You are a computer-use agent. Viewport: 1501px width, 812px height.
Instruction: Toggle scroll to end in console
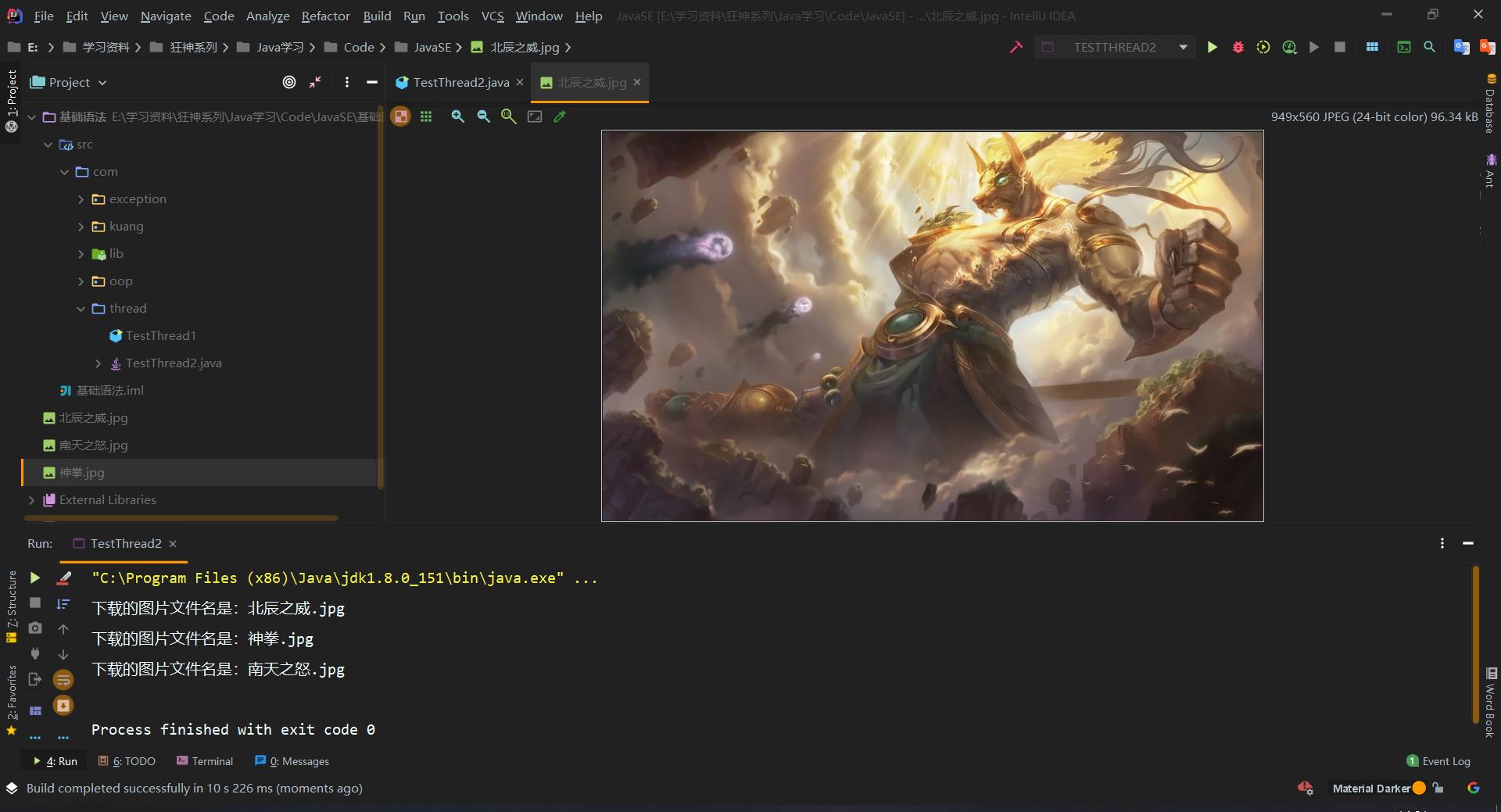[63, 706]
